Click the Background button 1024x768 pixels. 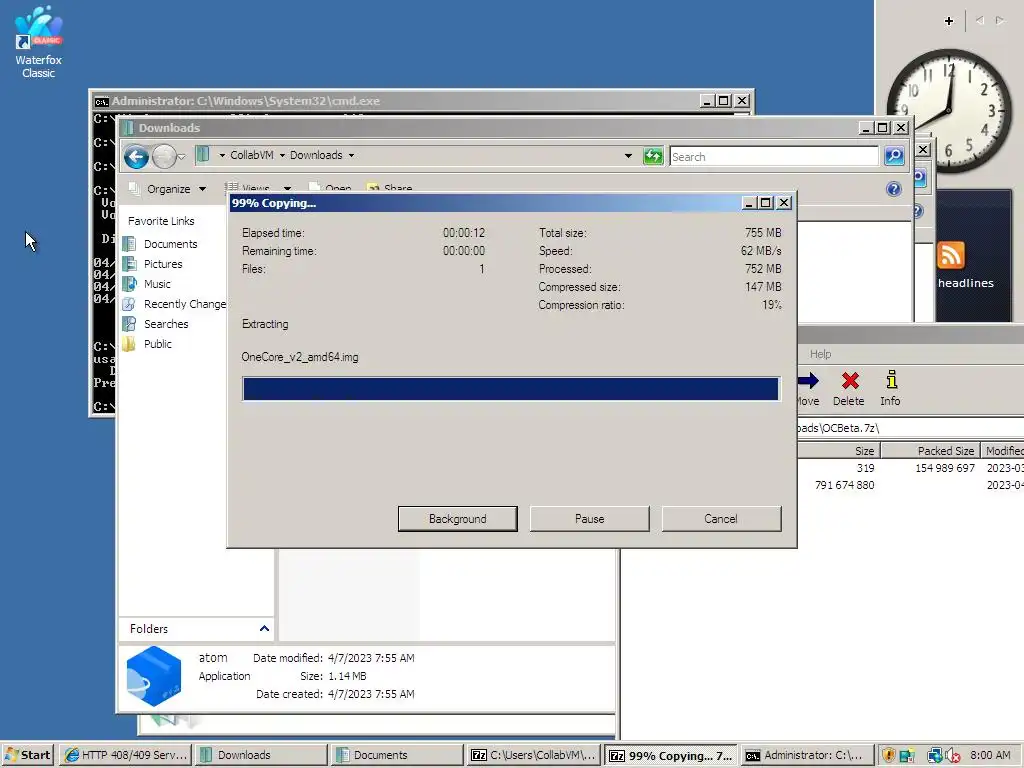pyautogui.click(x=457, y=519)
